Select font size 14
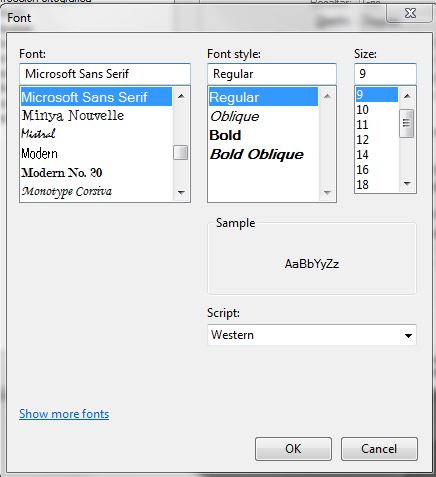 point(377,155)
